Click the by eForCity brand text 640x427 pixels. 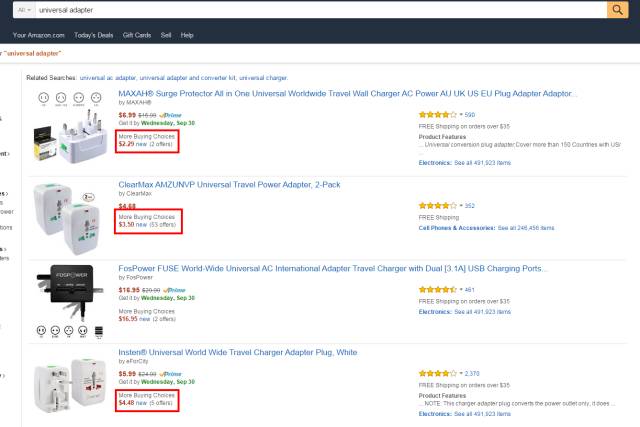point(133,361)
